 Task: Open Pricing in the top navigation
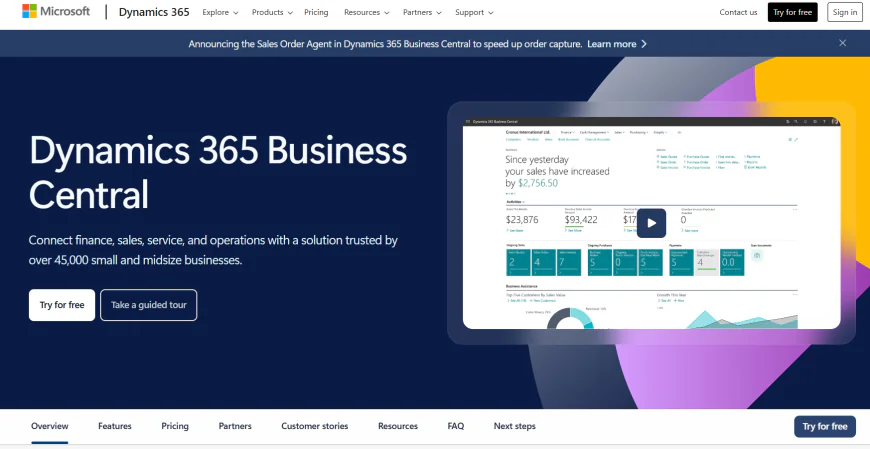tap(316, 12)
